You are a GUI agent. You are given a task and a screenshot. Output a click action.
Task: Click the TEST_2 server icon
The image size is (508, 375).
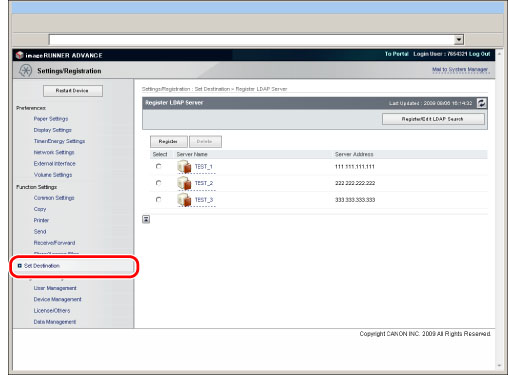click(x=184, y=183)
